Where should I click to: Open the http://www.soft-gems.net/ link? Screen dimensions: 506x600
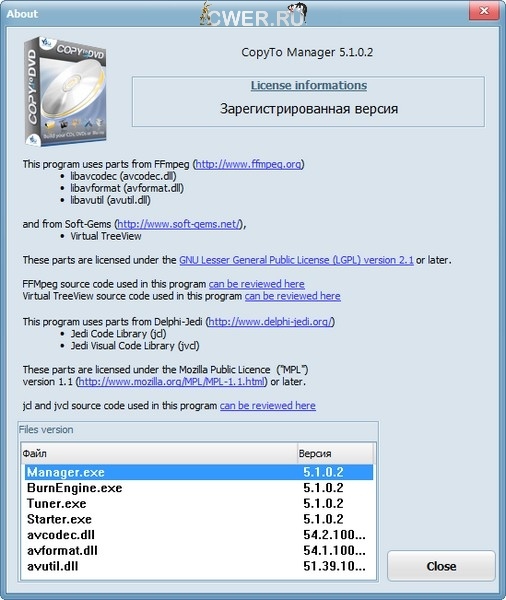click(180, 224)
